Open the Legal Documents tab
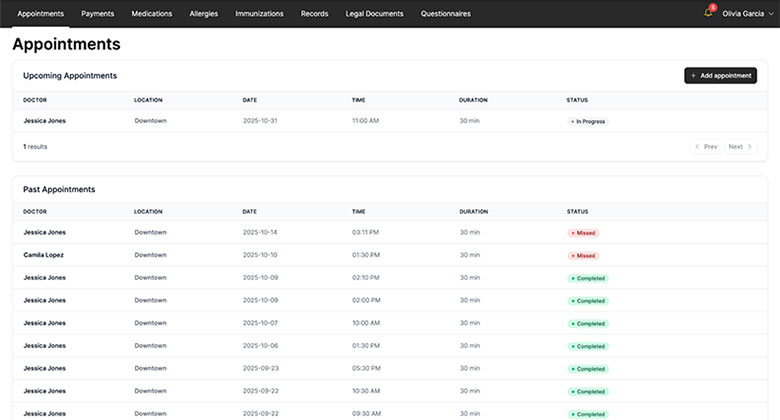 click(374, 14)
